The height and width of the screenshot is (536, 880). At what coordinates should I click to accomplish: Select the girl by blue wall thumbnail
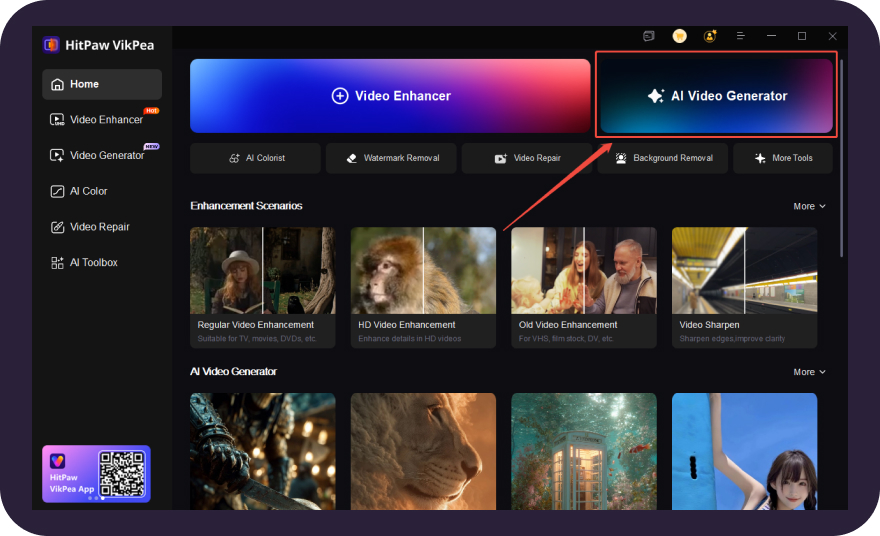(744, 451)
